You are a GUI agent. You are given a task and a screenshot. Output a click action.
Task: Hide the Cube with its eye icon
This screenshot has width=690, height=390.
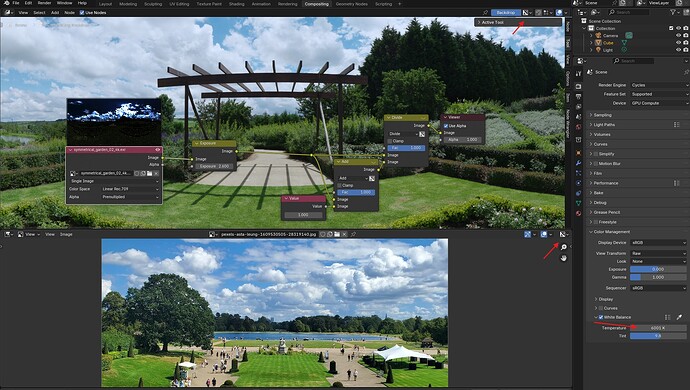(x=679, y=43)
